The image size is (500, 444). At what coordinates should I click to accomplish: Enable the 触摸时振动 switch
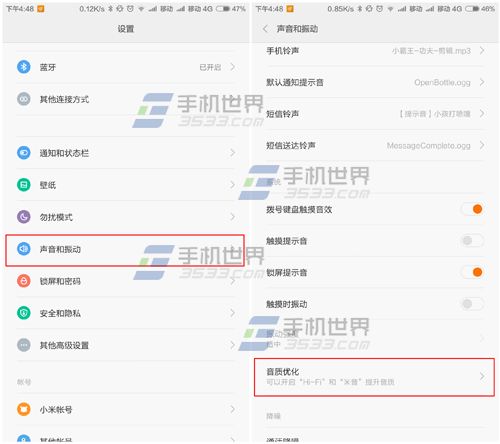coord(472,304)
